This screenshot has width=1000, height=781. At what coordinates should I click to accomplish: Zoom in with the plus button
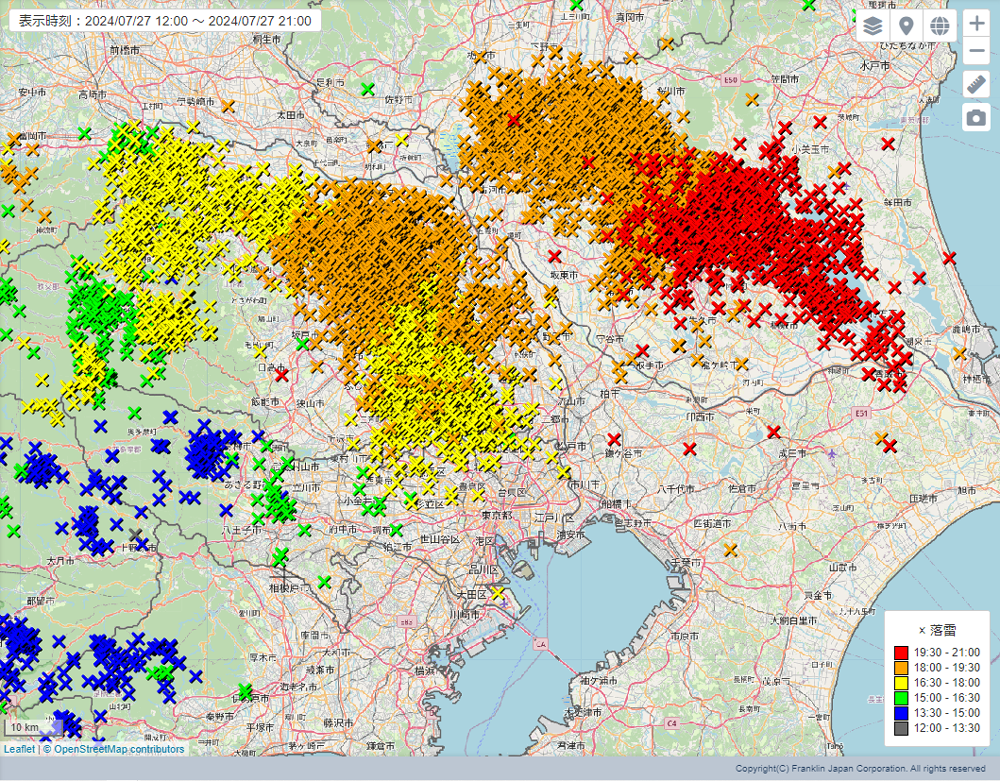976,24
